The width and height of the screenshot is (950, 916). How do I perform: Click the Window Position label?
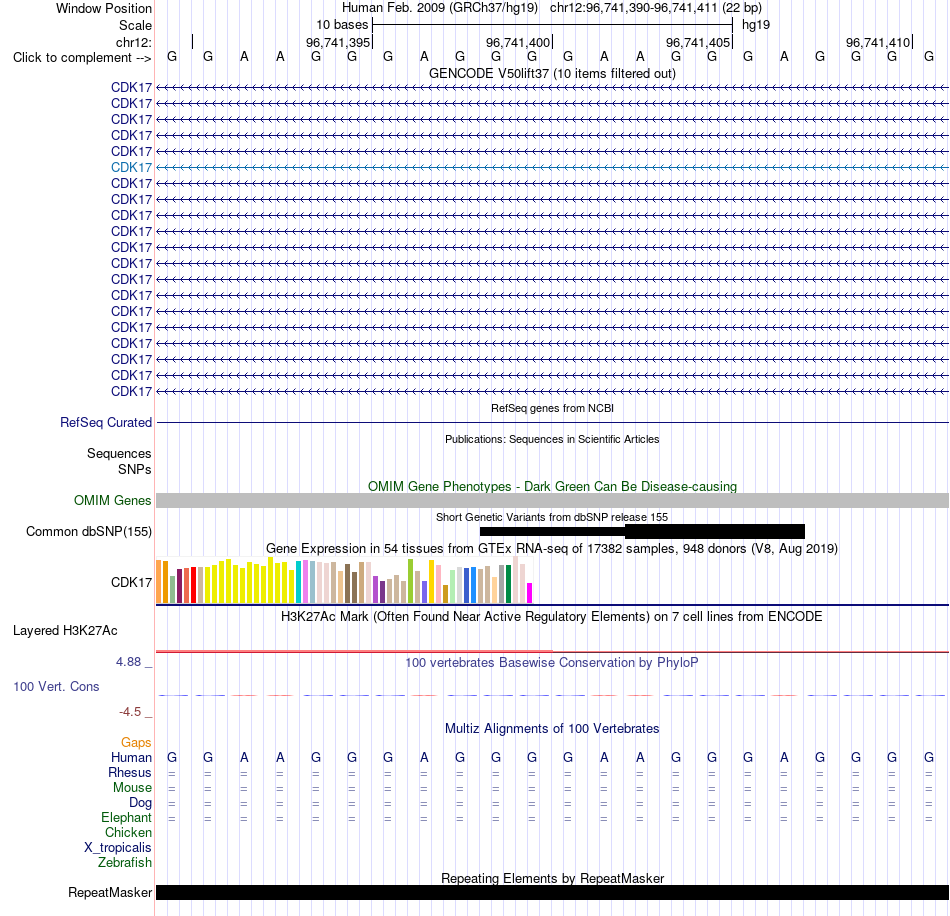104,8
